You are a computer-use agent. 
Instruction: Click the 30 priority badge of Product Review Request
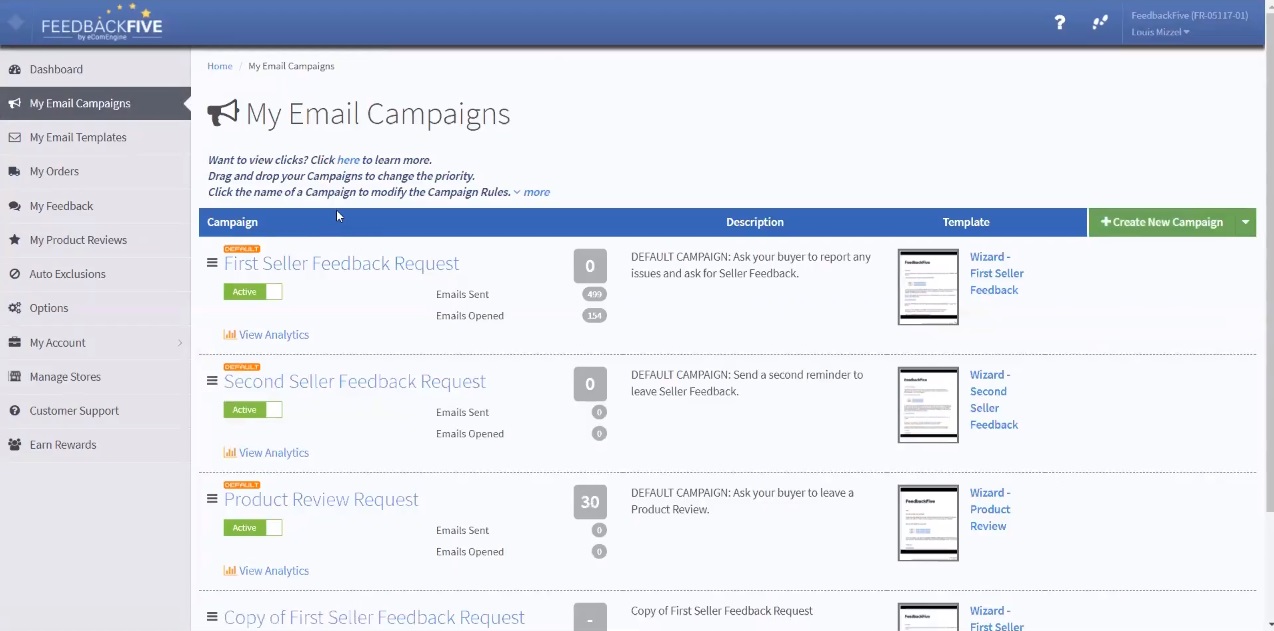[x=590, y=502]
